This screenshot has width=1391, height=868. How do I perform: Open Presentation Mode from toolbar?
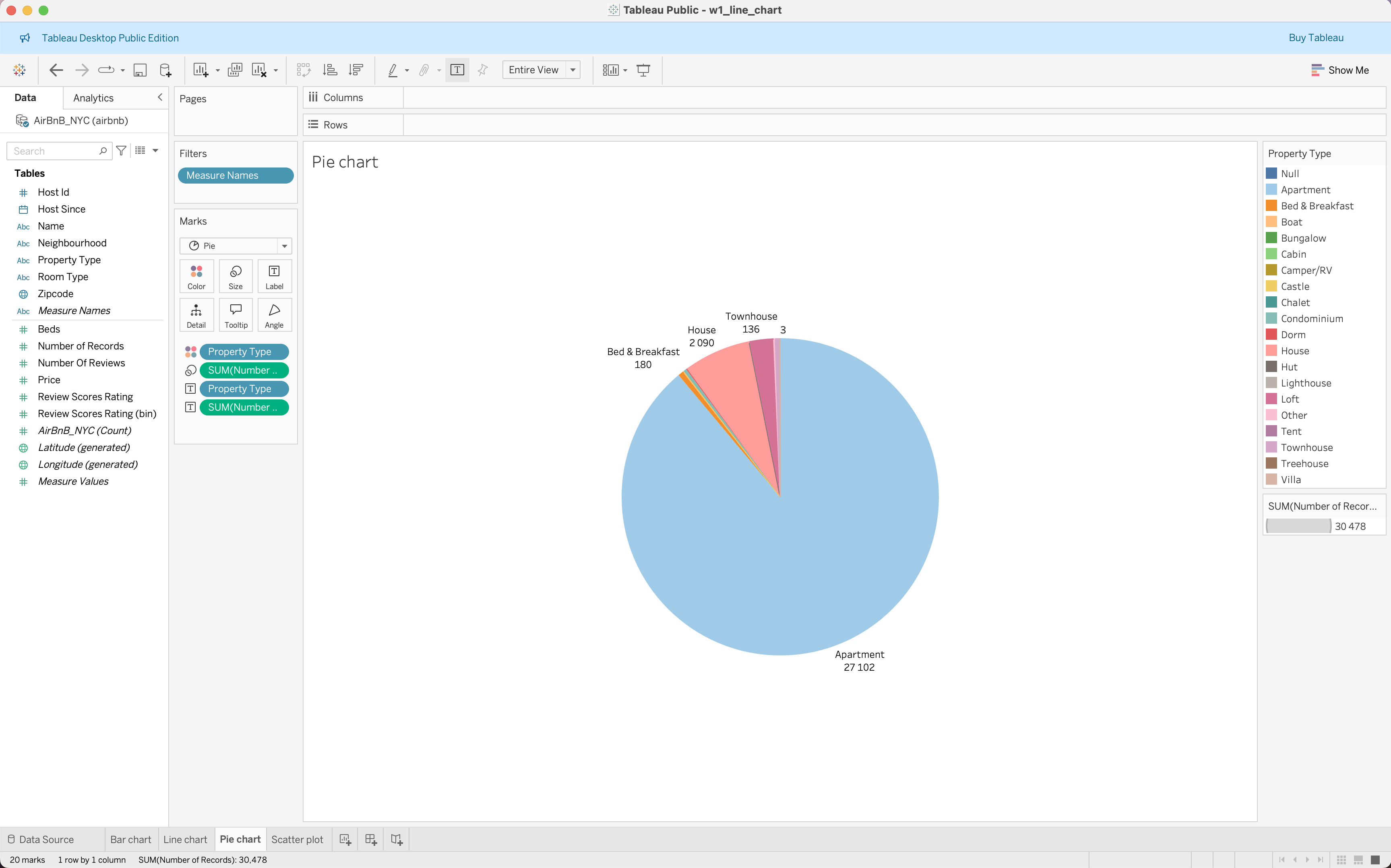pos(643,70)
